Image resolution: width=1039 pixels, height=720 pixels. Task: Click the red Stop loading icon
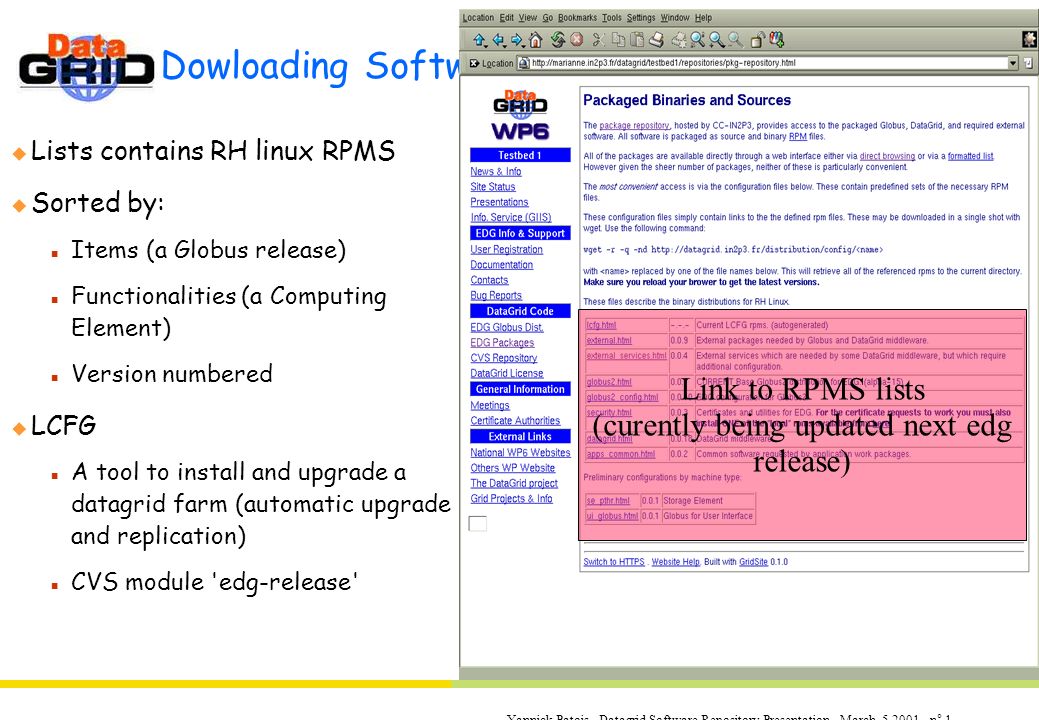tap(576, 40)
